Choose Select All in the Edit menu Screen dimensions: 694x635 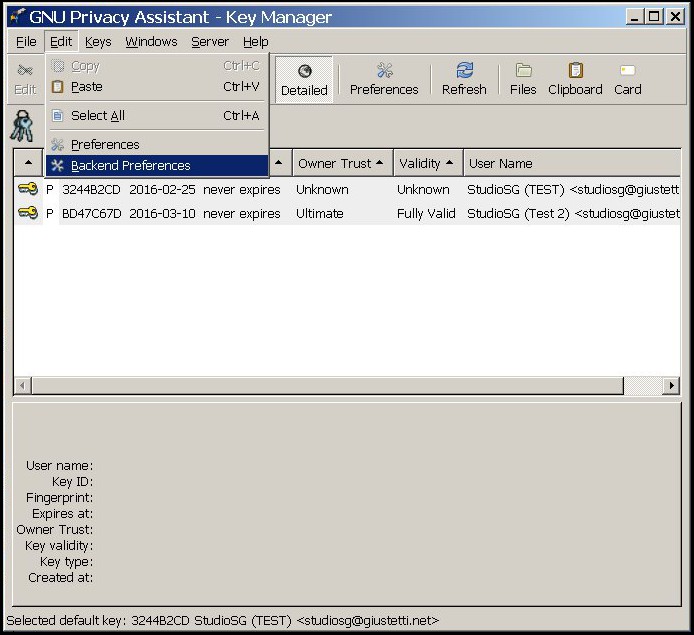pos(157,115)
